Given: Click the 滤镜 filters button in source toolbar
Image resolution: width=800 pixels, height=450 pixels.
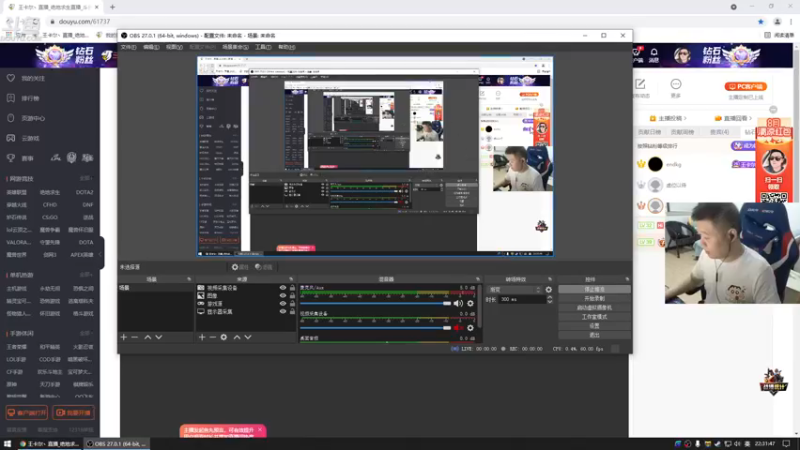Looking at the screenshot, I should (264, 267).
